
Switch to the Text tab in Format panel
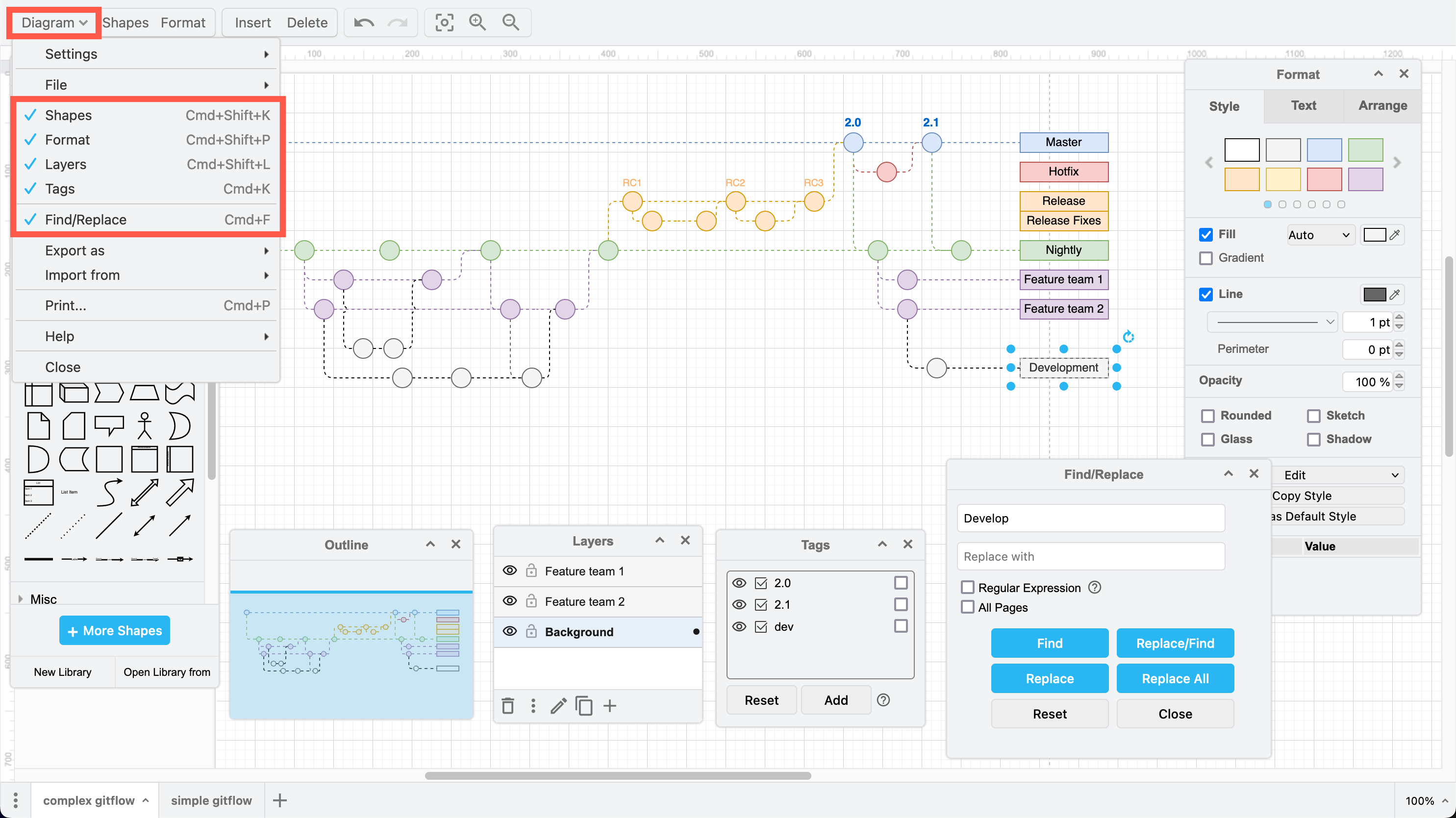pyautogui.click(x=1303, y=106)
